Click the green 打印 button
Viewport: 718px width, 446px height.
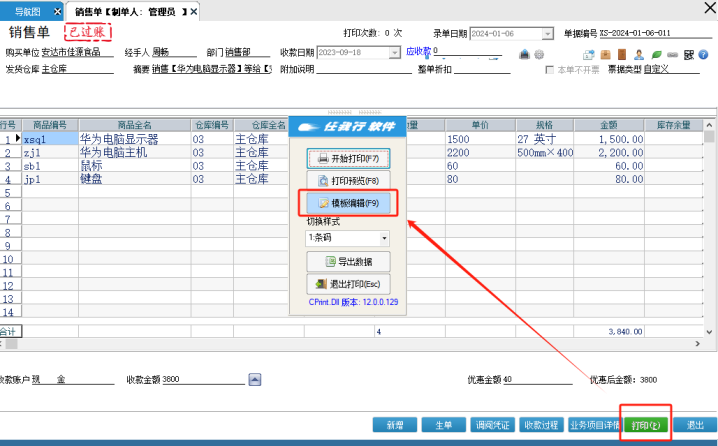tap(646, 425)
